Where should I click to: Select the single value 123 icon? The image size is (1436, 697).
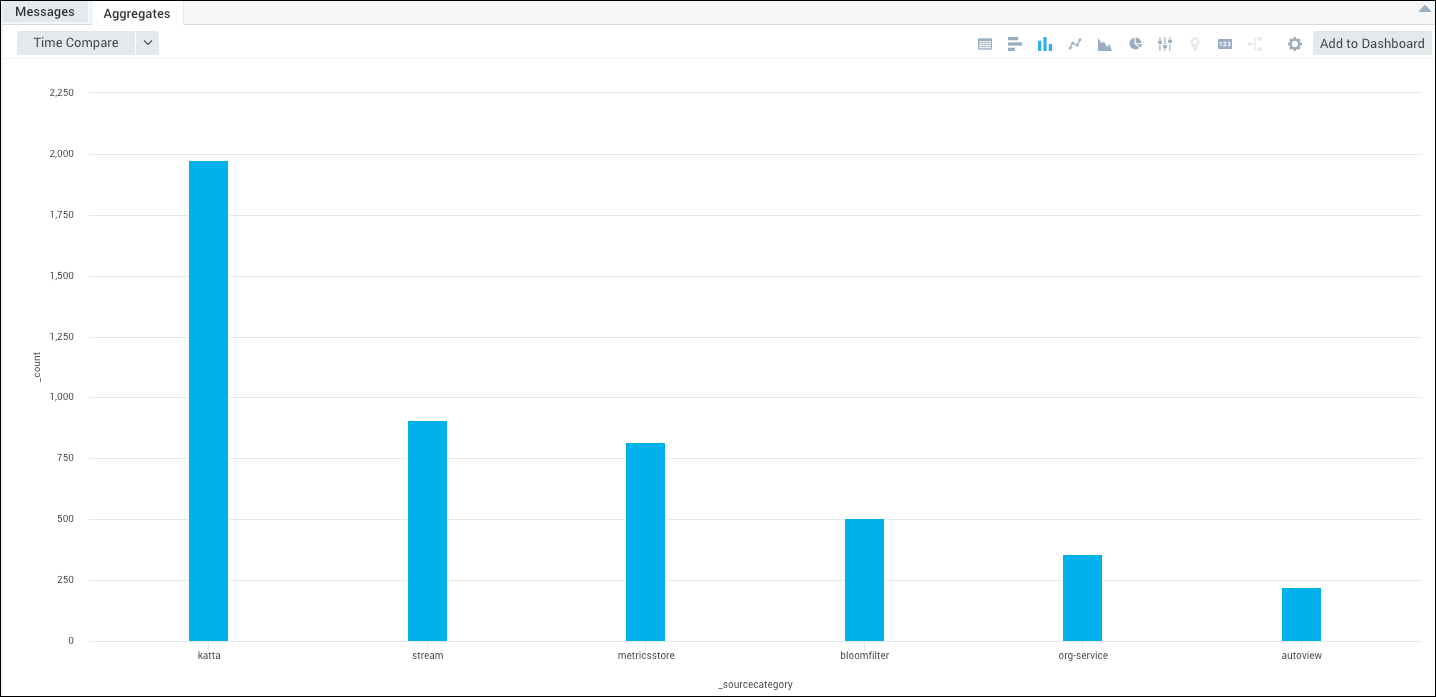pyautogui.click(x=1225, y=44)
